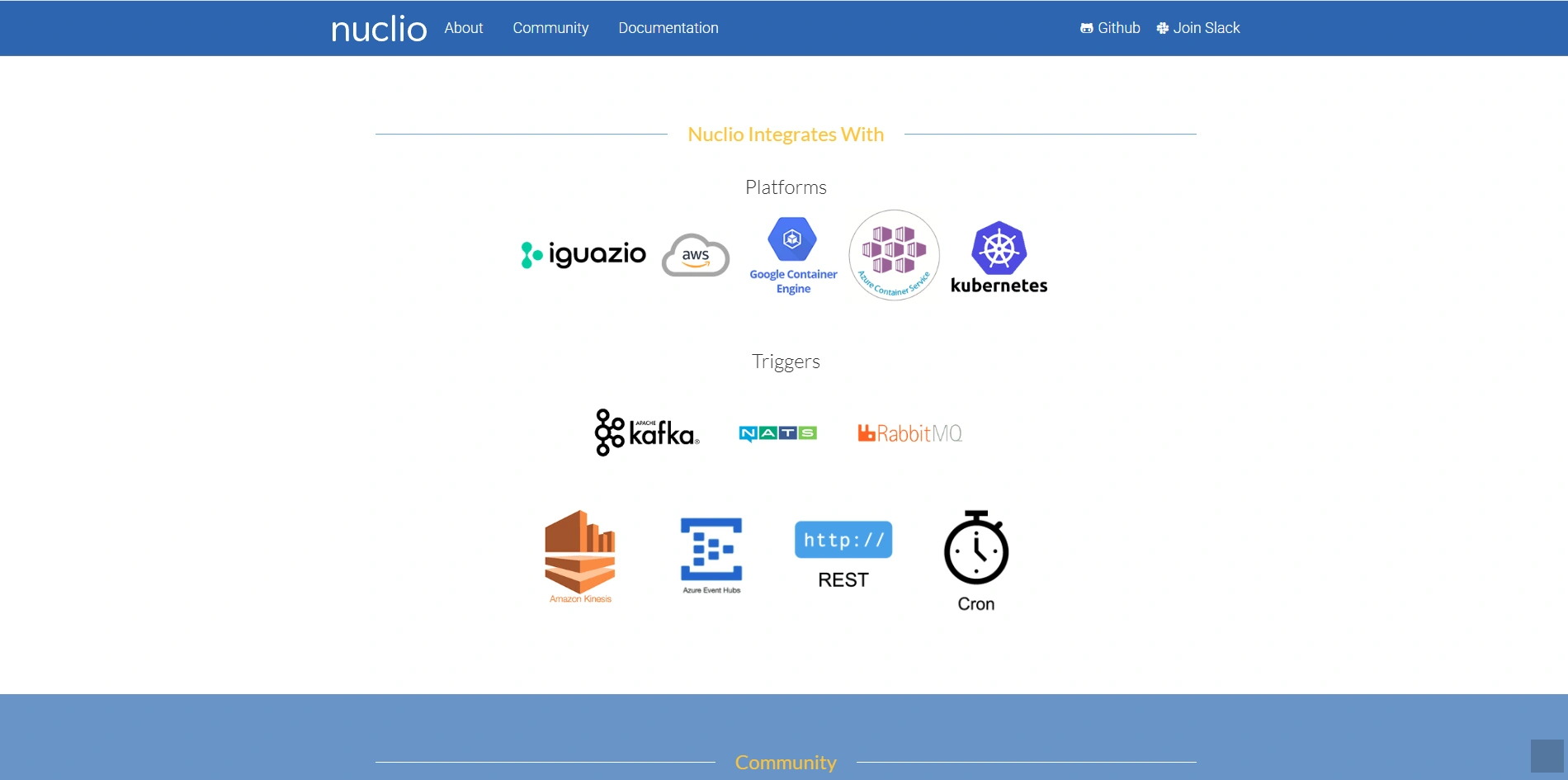Click the Azure Container Service logo
The width and height of the screenshot is (1568, 780).
pyautogui.click(x=895, y=255)
